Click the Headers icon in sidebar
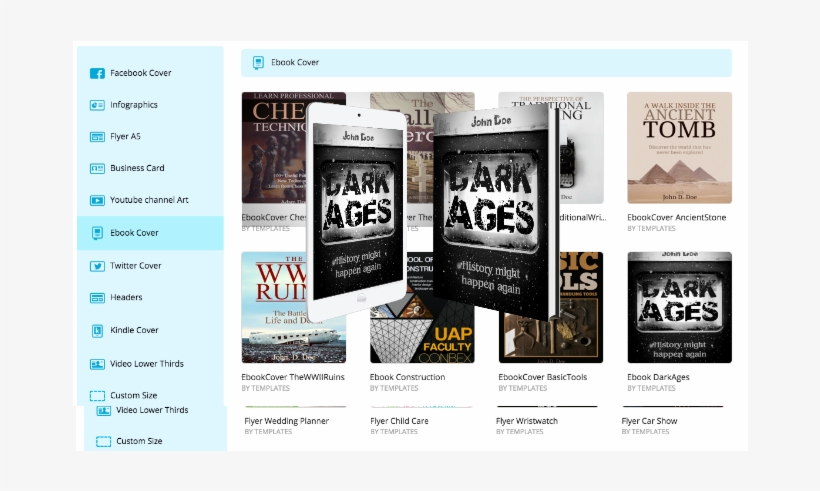Image resolution: width=820 pixels, height=491 pixels. 97,298
